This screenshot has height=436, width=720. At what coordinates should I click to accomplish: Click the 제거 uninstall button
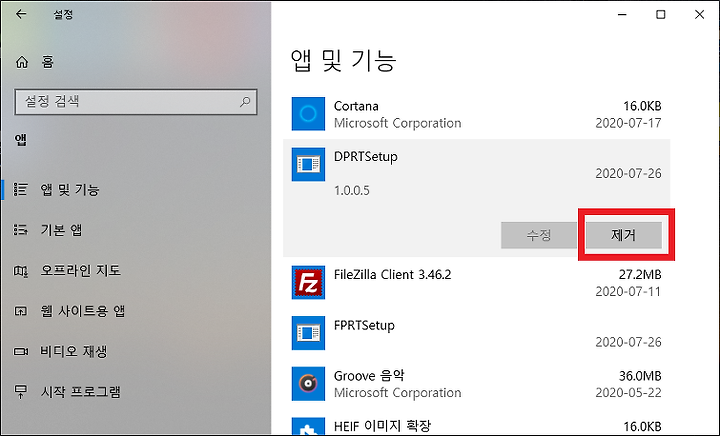pyautogui.click(x=624, y=235)
